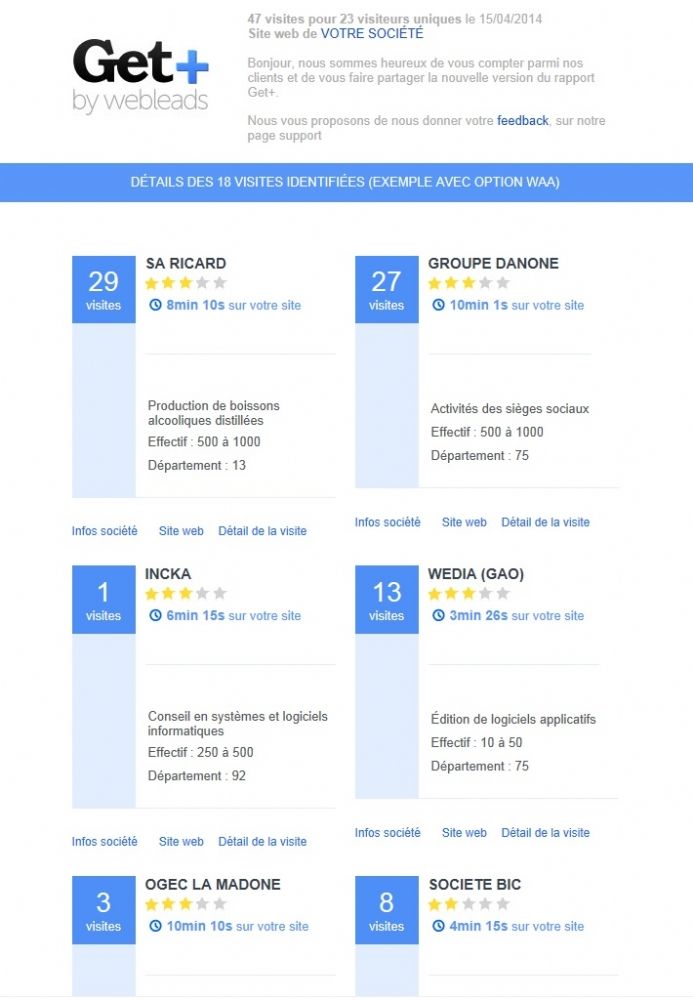
Task: Click the blue Détails des 18 visites banner
Action: [346, 182]
